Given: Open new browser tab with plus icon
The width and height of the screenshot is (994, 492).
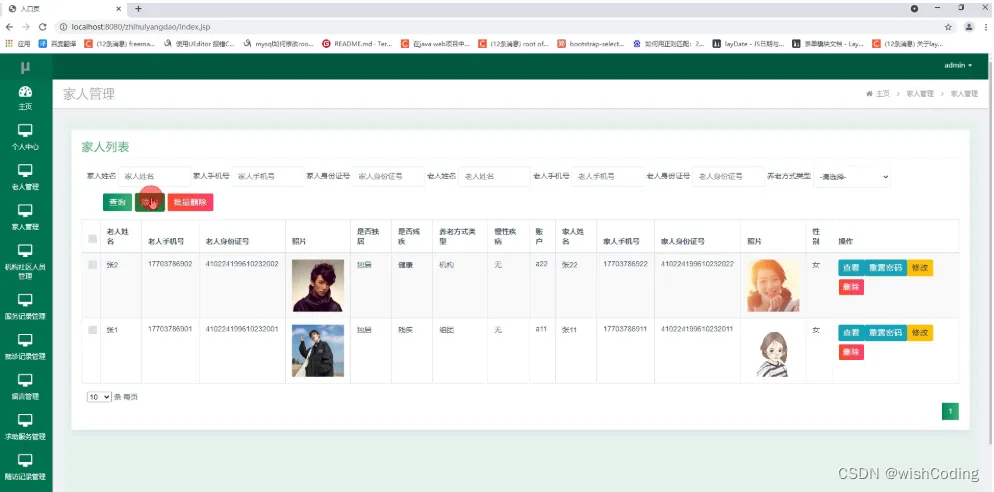Looking at the screenshot, I should [x=138, y=9].
